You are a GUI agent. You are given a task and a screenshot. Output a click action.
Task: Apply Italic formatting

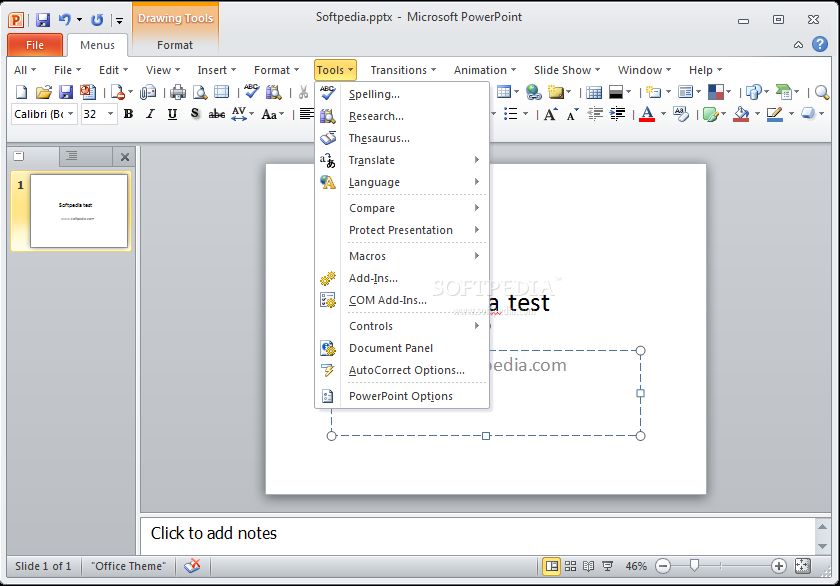pyautogui.click(x=151, y=114)
